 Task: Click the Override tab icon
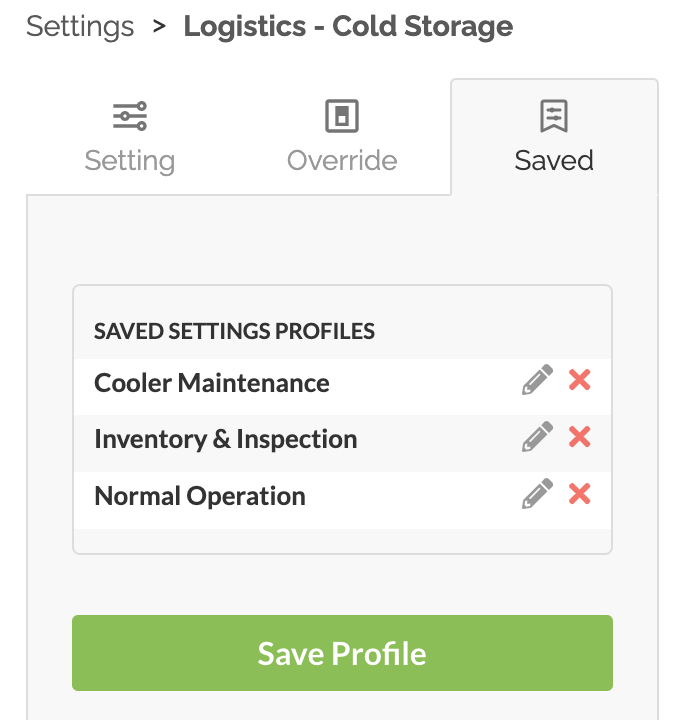tap(342, 117)
